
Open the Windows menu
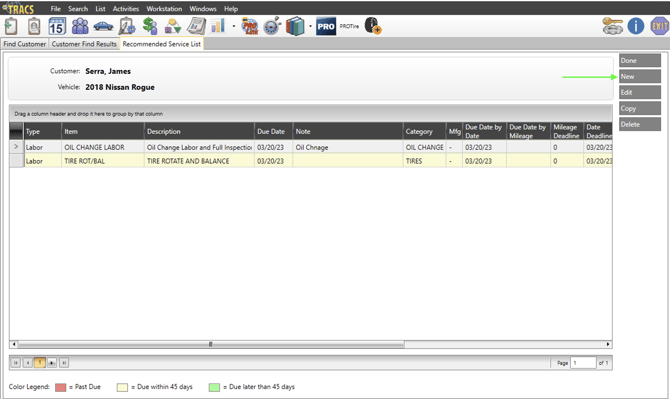click(x=203, y=9)
